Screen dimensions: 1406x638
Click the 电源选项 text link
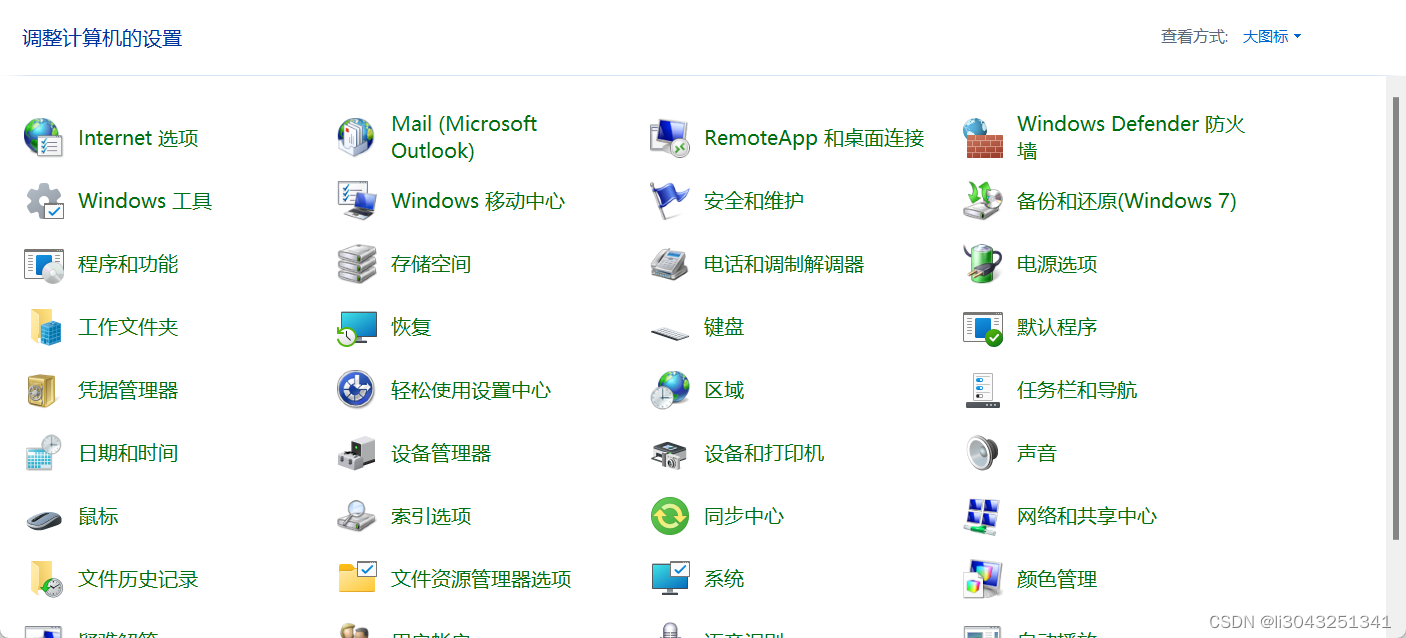tap(1057, 264)
